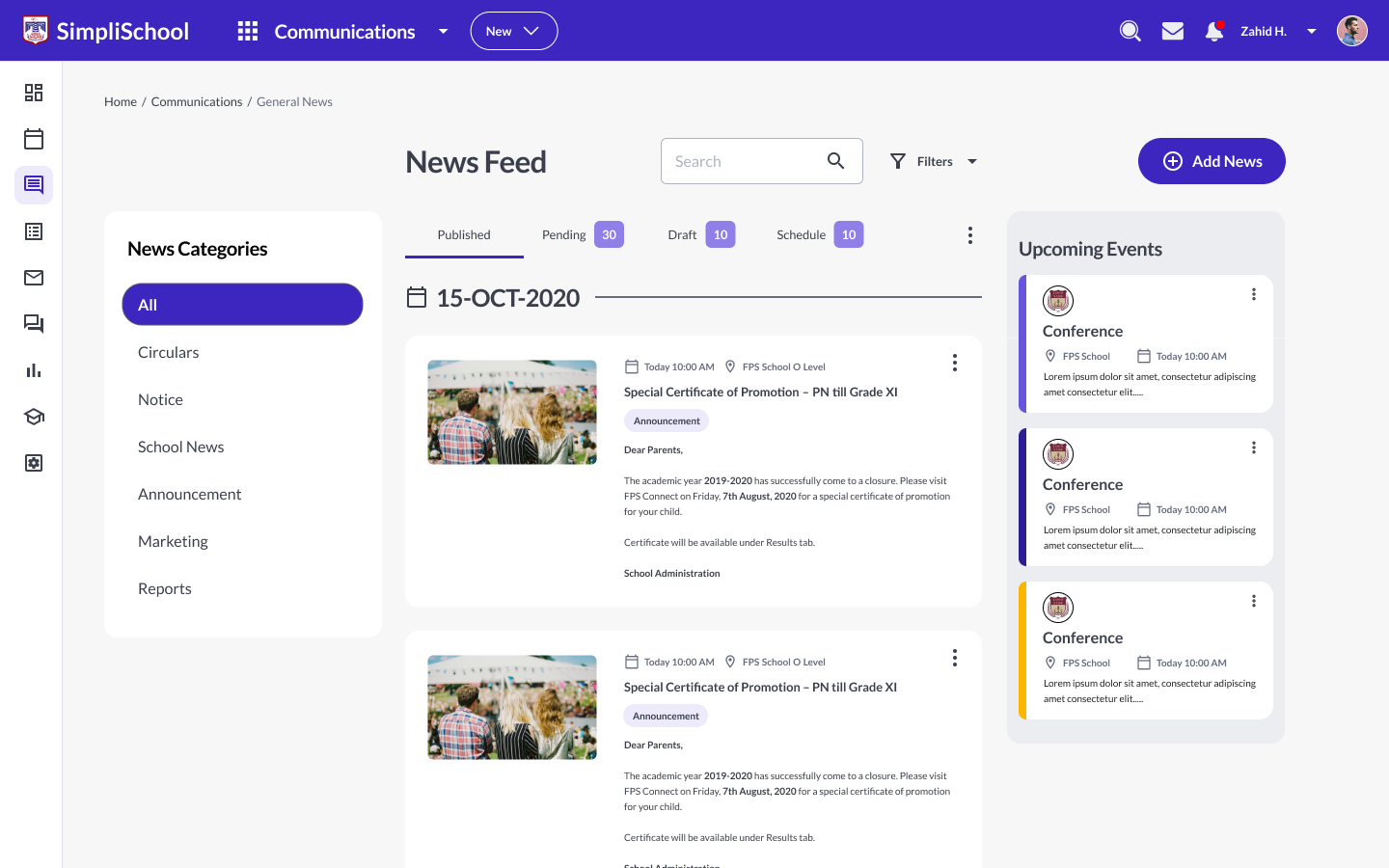Open the settings gear icon in sidebar
Viewport: 1389px width, 868px height.
click(x=34, y=463)
